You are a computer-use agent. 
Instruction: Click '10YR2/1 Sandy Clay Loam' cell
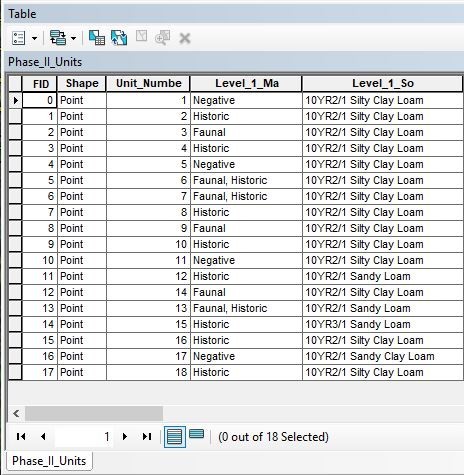point(383,356)
